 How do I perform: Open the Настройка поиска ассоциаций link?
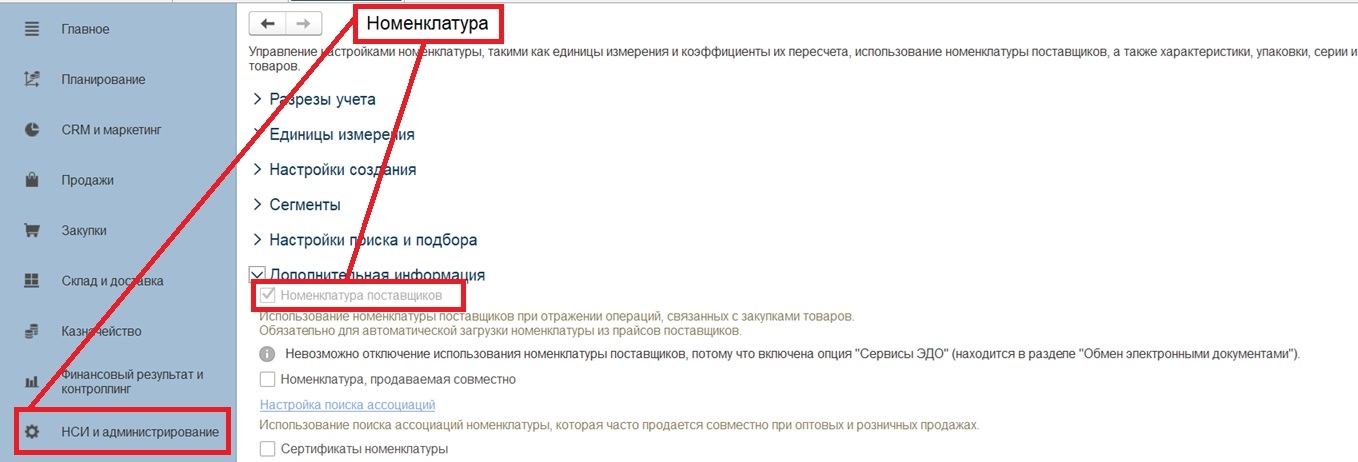[x=347, y=404]
